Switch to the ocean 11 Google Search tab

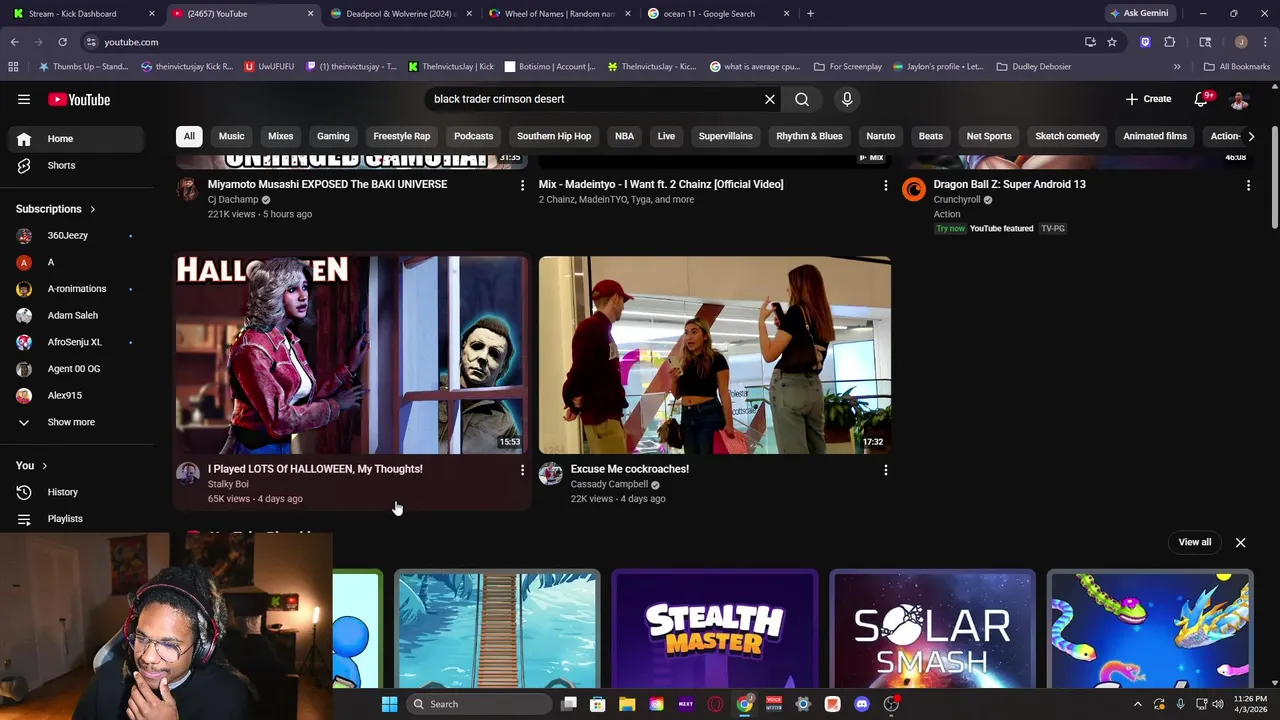(717, 14)
